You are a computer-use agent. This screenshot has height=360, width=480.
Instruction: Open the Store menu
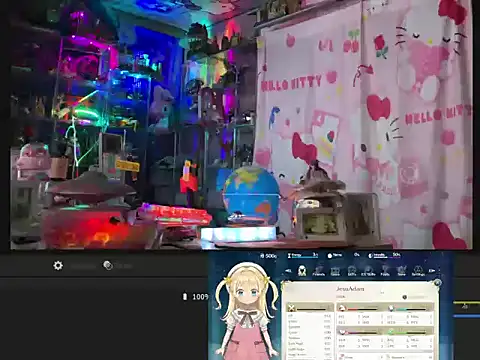tap(401, 271)
